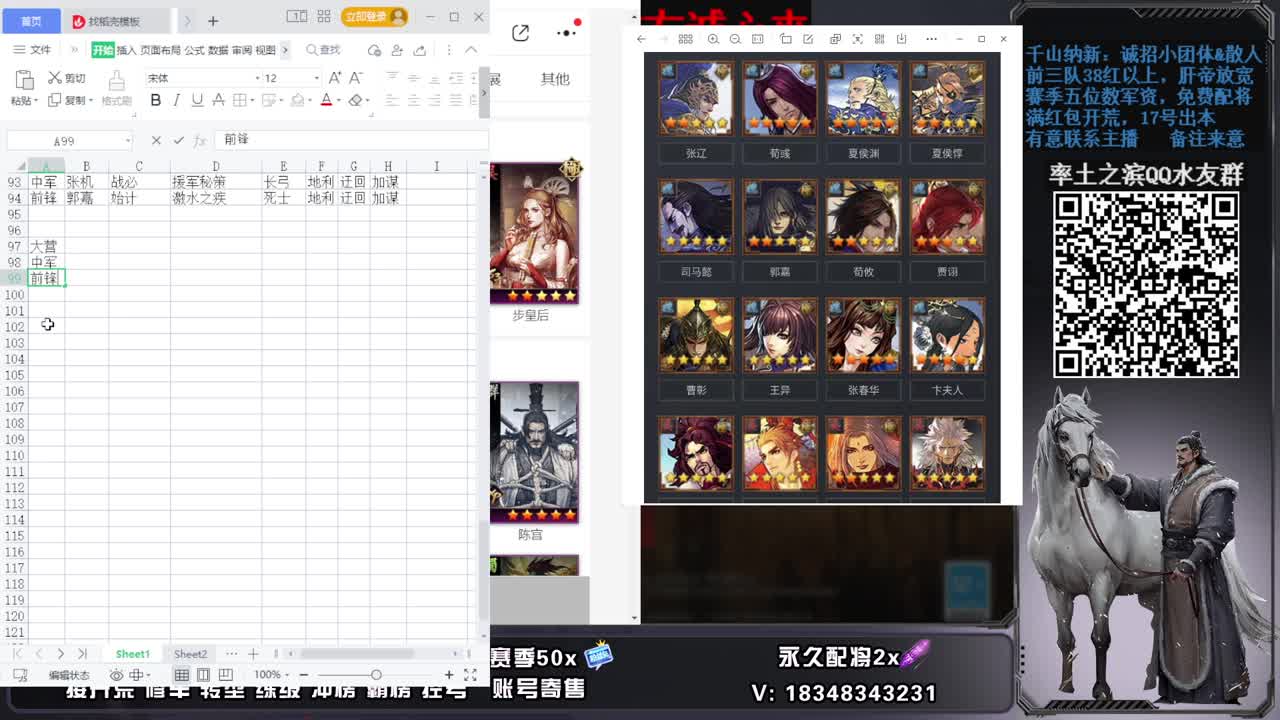Switch to page break preview view
Screen dimensions: 1280x720
coord(225,675)
